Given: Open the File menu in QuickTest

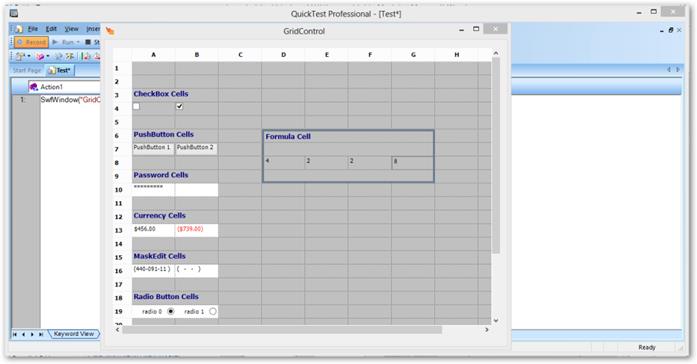Looking at the screenshot, I should (x=33, y=29).
